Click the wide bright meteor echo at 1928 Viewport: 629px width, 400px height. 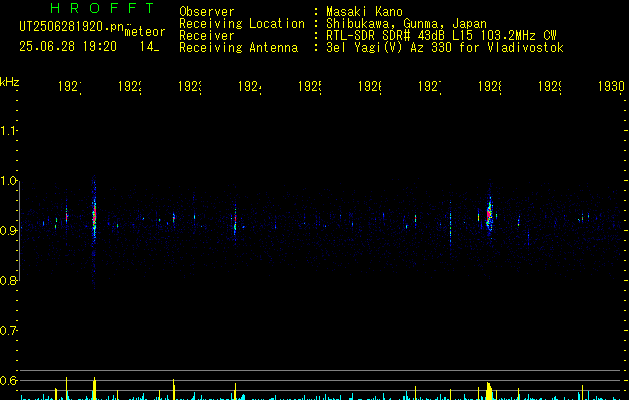pos(489,215)
